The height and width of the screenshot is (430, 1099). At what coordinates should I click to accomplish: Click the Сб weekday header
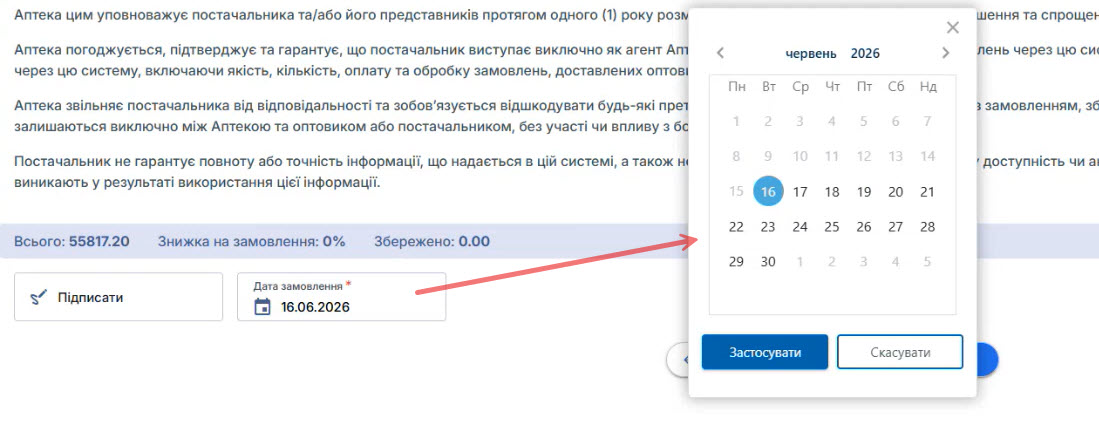pyautogui.click(x=896, y=87)
